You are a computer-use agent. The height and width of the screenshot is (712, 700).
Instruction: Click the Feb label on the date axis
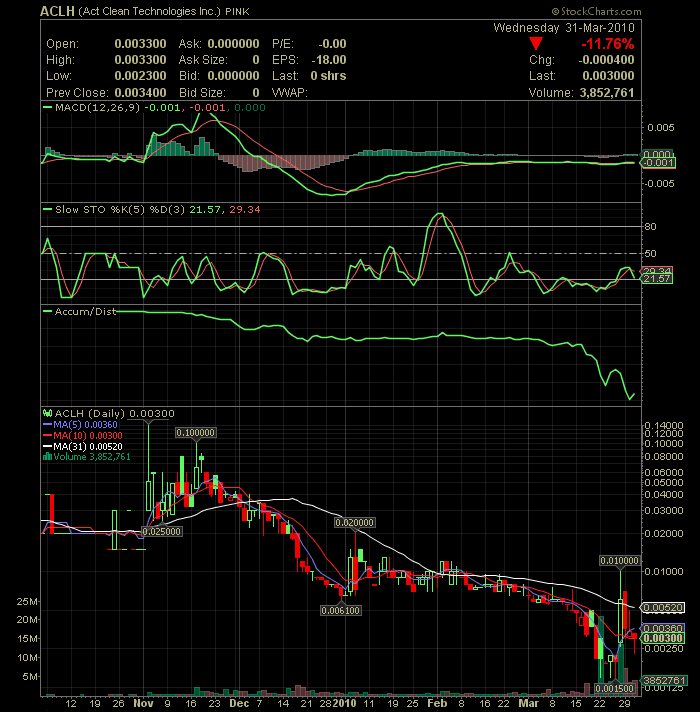[437, 703]
